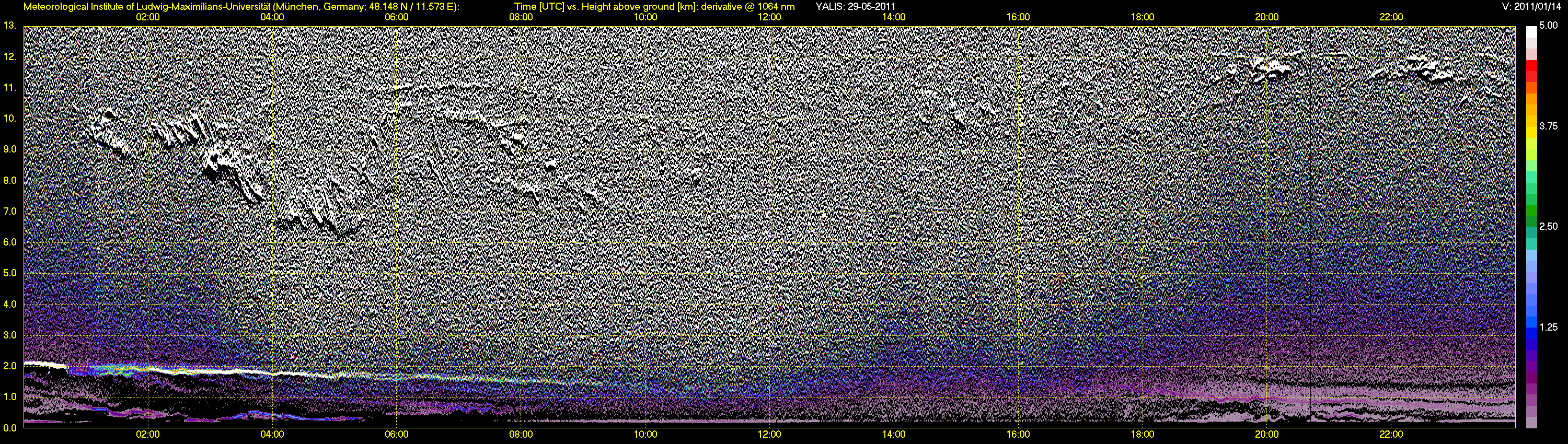This screenshot has width=1568, height=444.
Task: Click the 18:00 label on top axis
Action: 1142,17
